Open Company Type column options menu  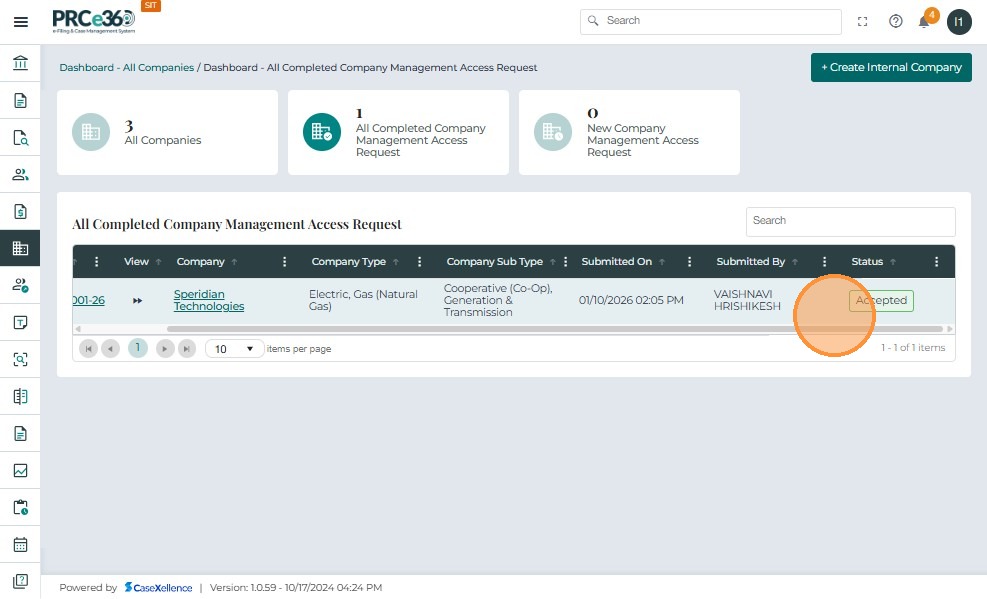click(x=420, y=262)
